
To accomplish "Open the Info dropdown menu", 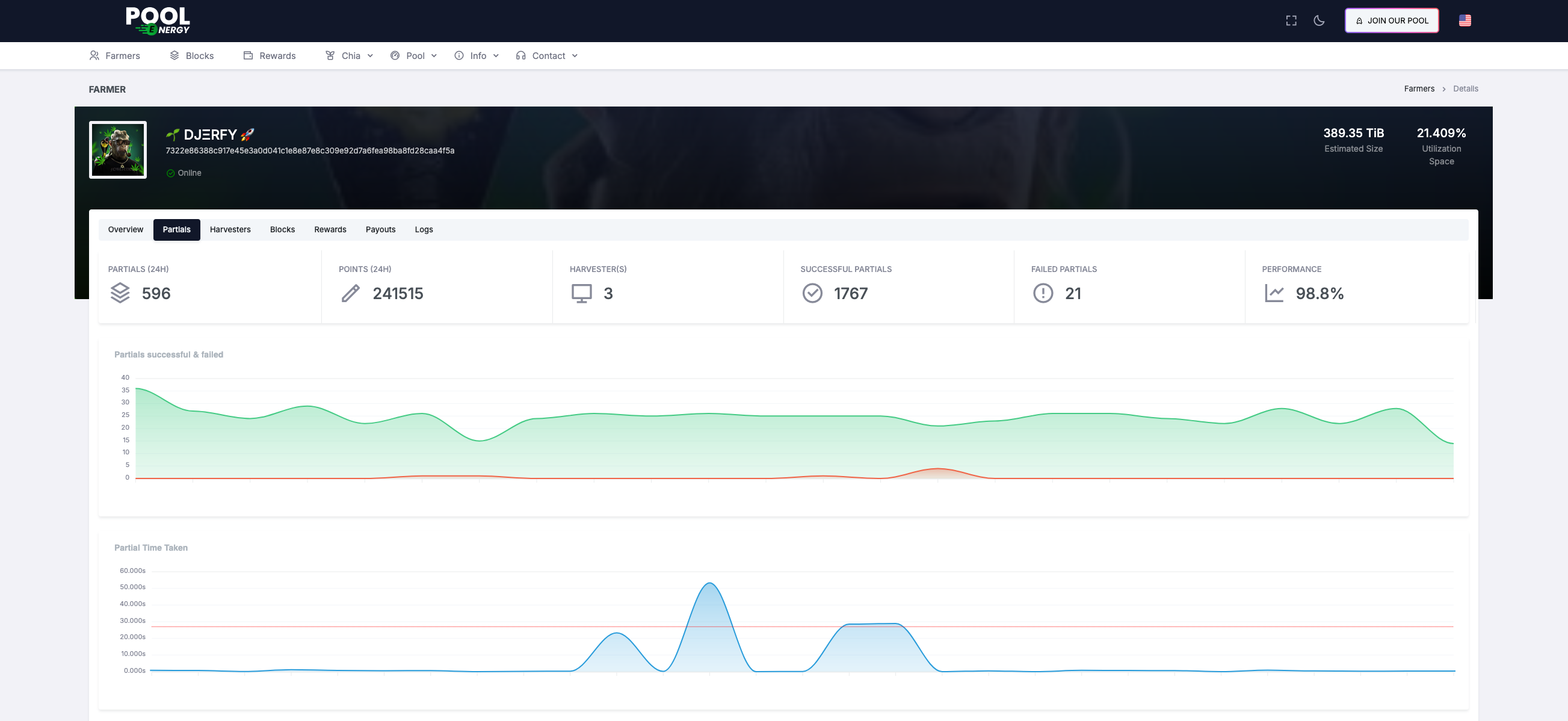I will pyautogui.click(x=477, y=55).
